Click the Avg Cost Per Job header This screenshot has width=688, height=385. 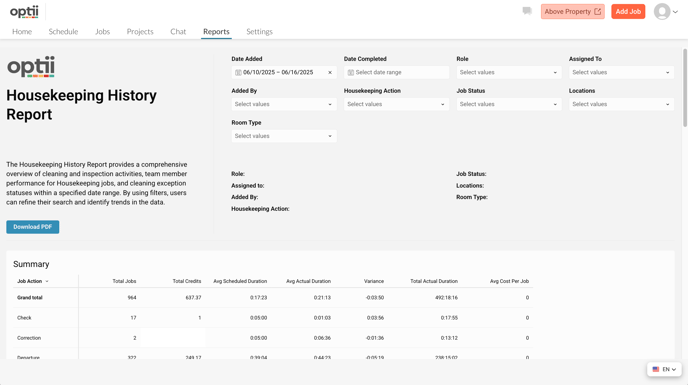tap(509, 281)
